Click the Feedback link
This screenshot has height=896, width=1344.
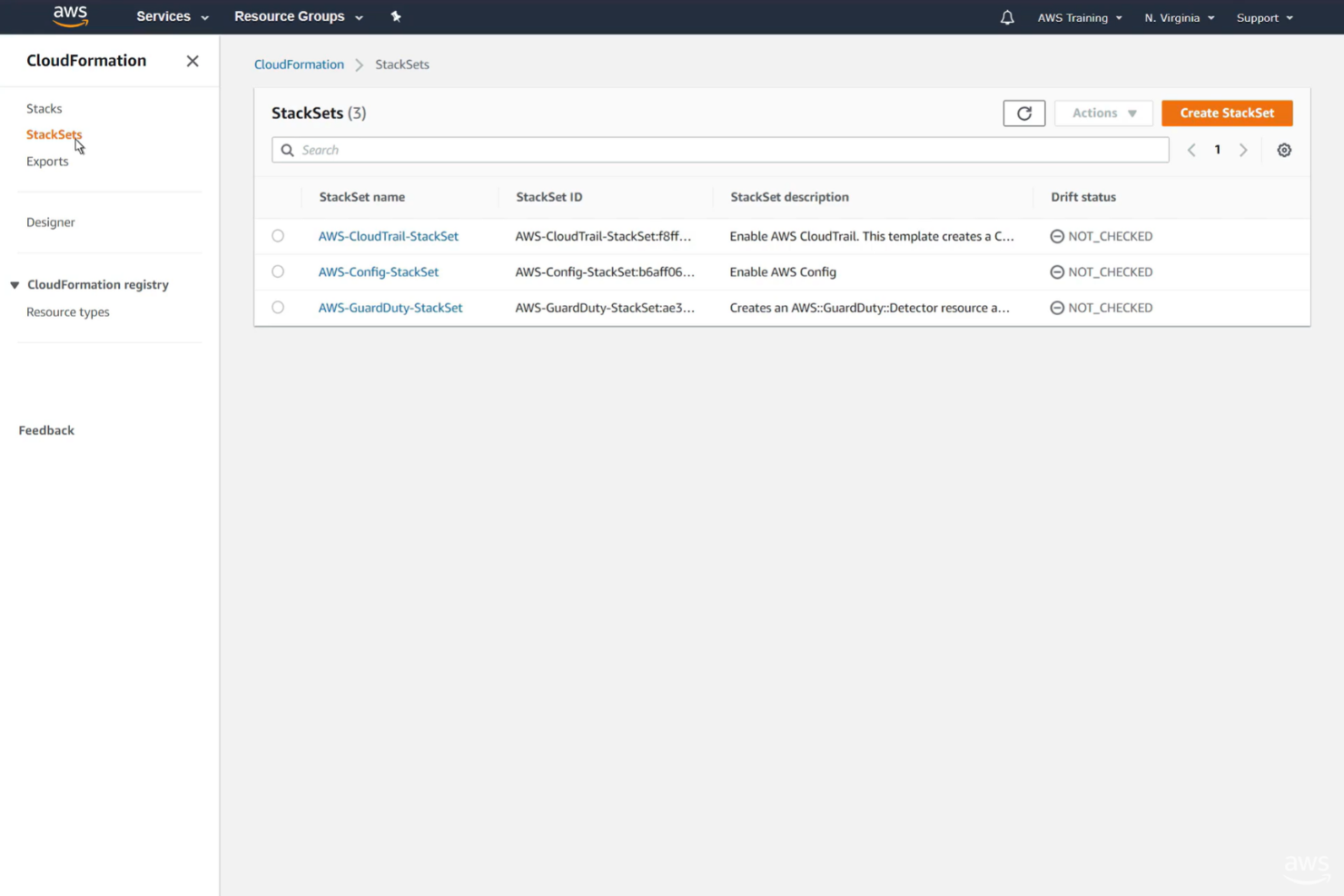[x=46, y=430]
